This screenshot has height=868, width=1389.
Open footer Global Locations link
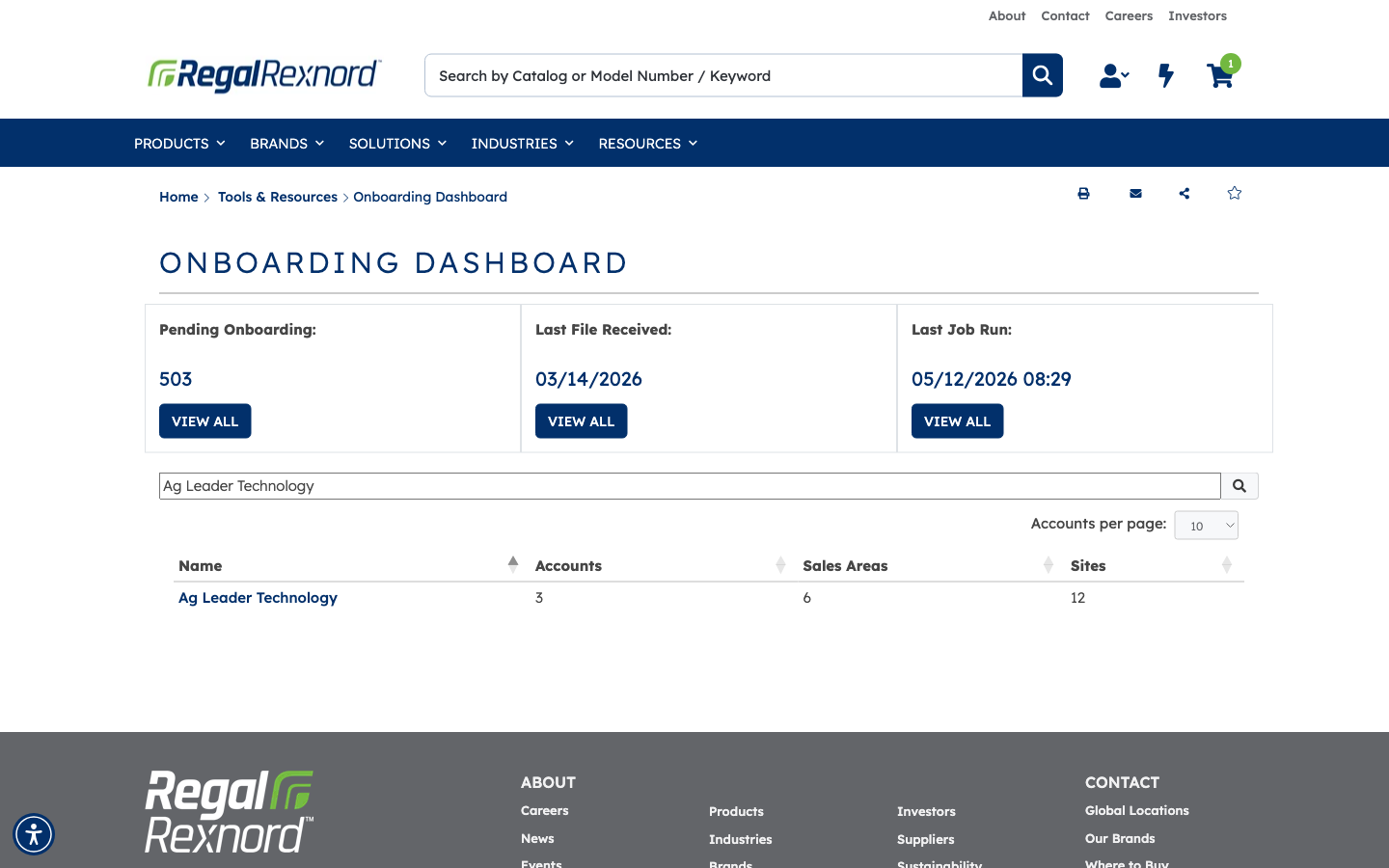coord(1136,811)
